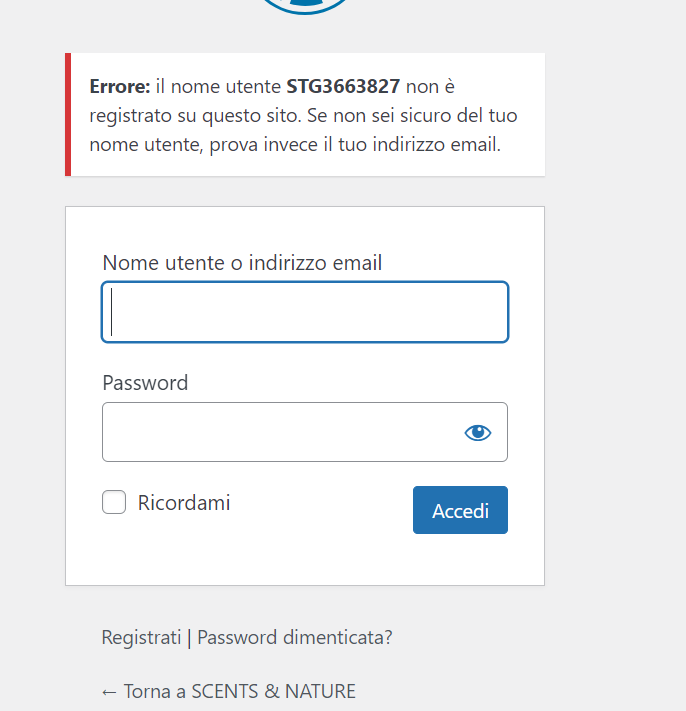Image resolution: width=686 pixels, height=711 pixels.
Task: Click the "Nome utente o indirizzo email" label
Action: click(242, 263)
